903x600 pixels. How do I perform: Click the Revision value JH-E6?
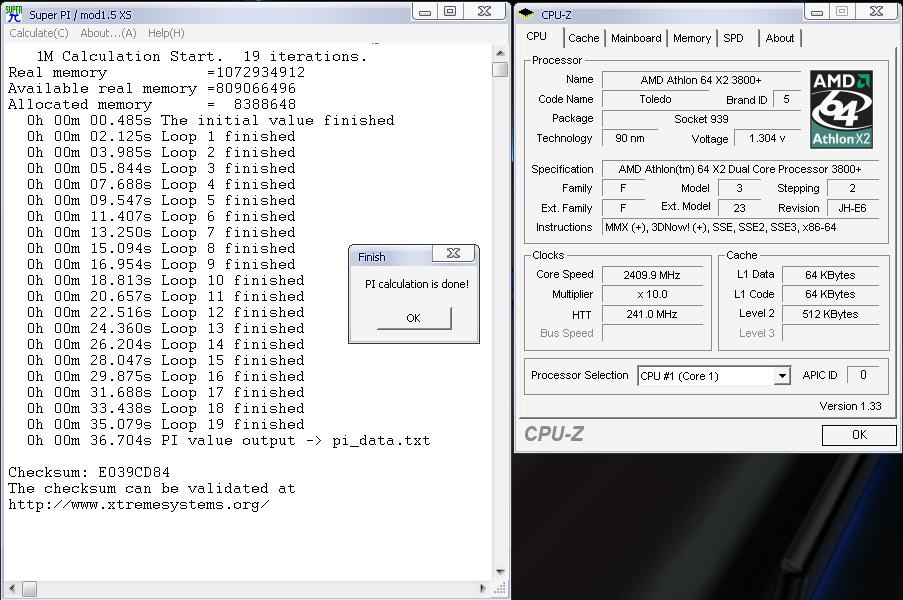(x=852, y=208)
